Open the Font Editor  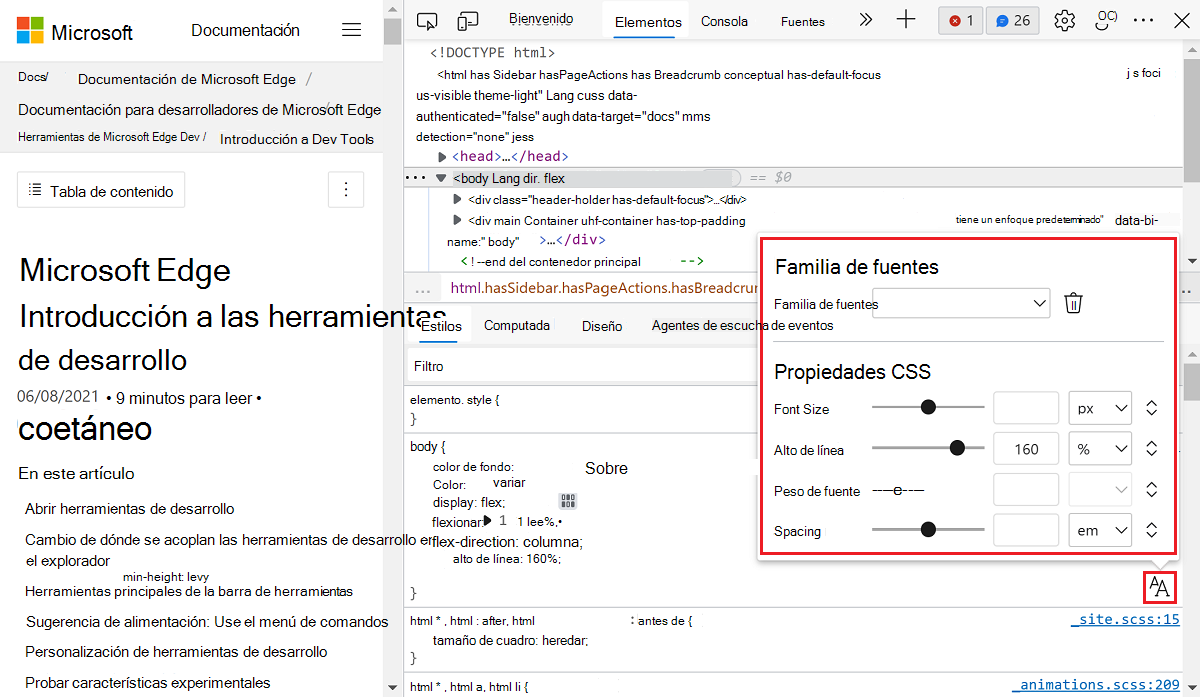click(x=1160, y=588)
